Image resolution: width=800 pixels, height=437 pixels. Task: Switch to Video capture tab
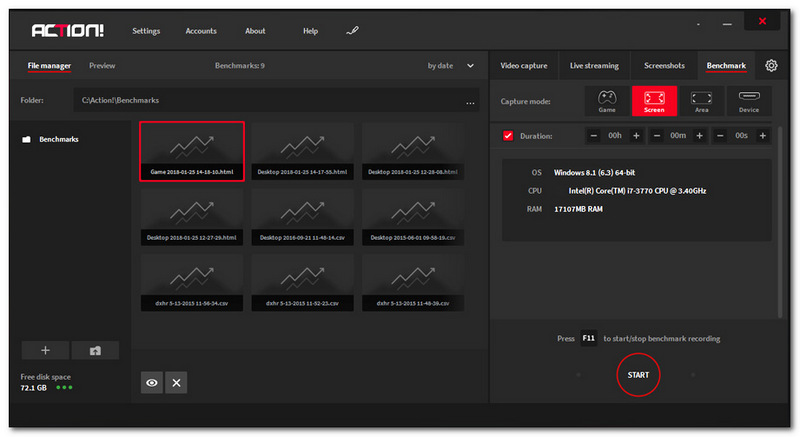coord(523,65)
